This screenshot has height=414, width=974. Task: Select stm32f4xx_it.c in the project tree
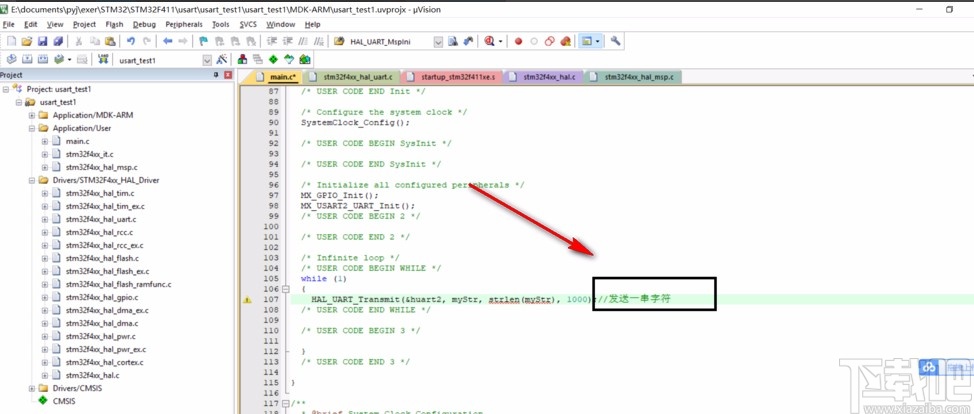click(89, 154)
